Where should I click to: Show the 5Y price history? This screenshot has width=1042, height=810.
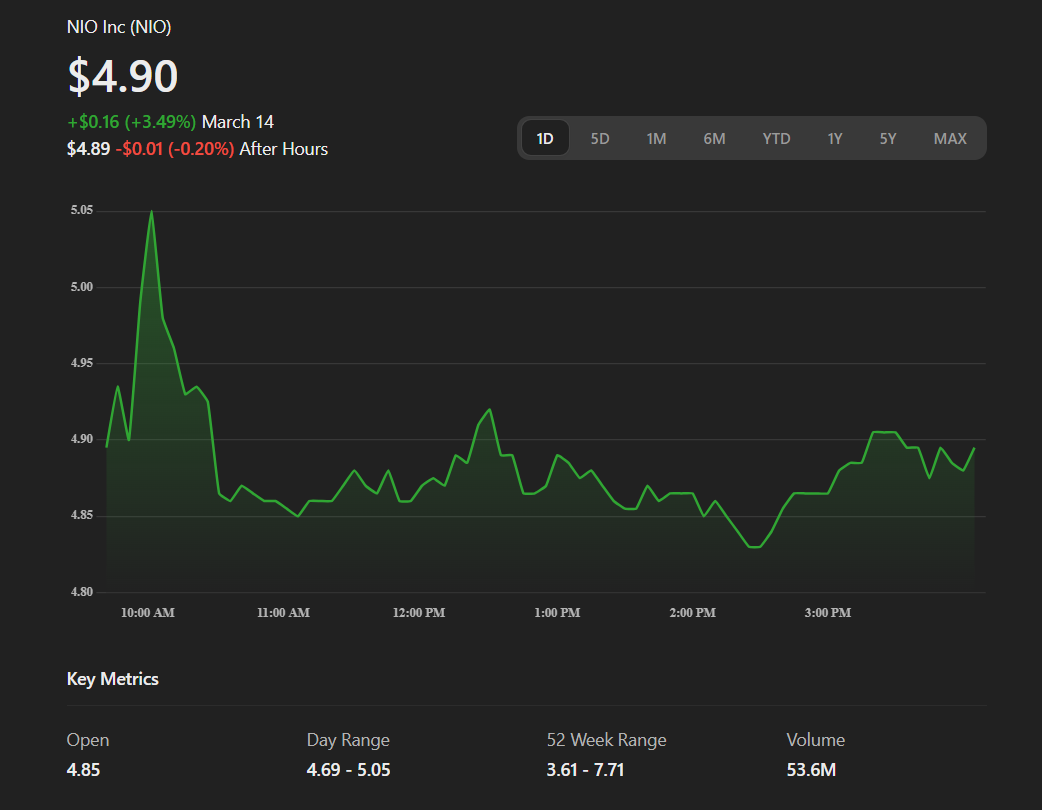pyautogui.click(x=888, y=138)
